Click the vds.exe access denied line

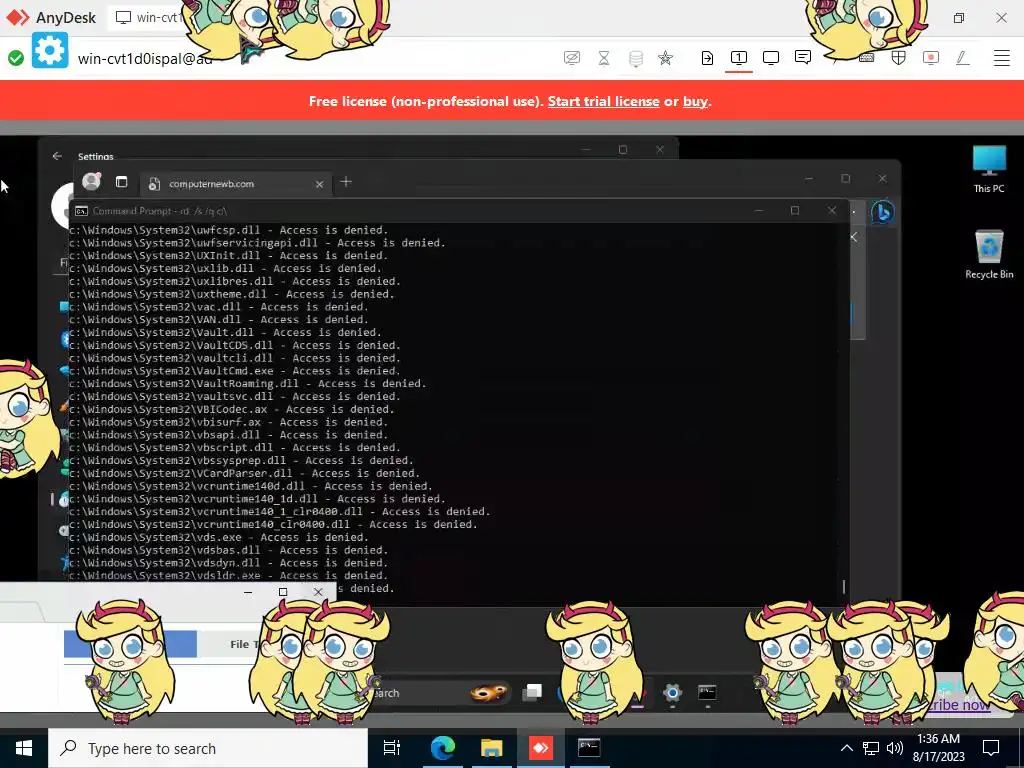[219, 537]
